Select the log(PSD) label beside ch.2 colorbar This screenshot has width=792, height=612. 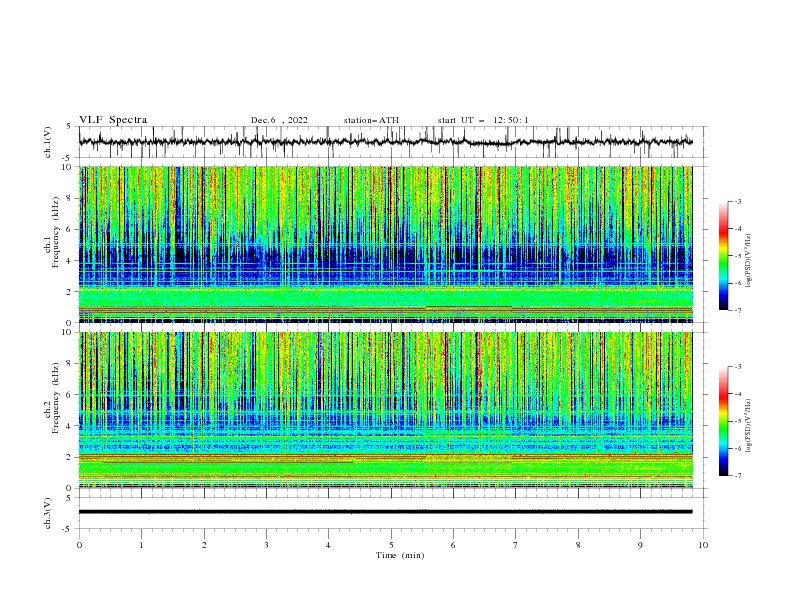click(x=749, y=426)
